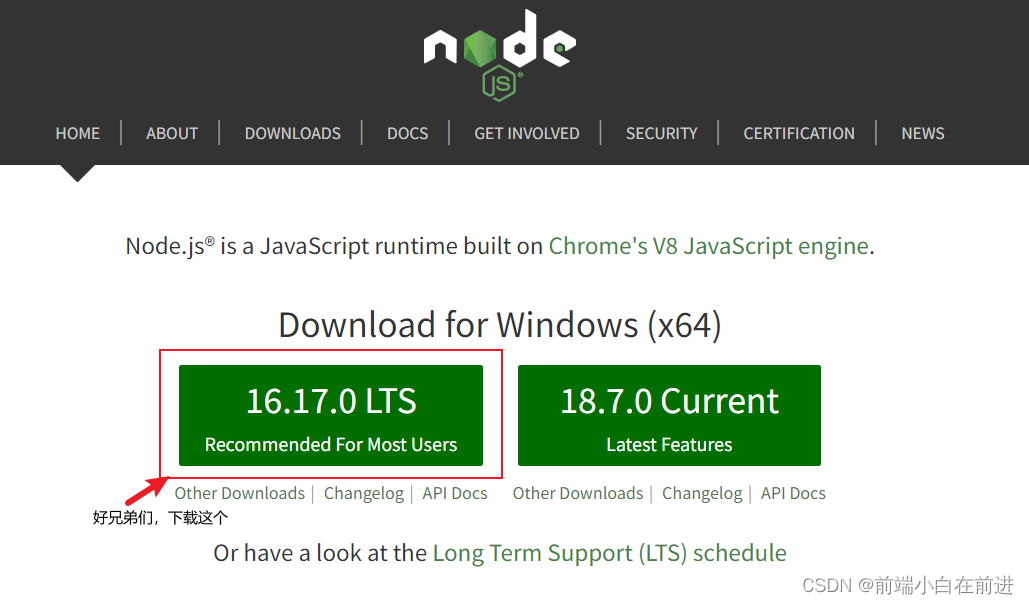The width and height of the screenshot is (1029, 604).
Task: Open GET INVOLVED page
Action: pos(527,133)
